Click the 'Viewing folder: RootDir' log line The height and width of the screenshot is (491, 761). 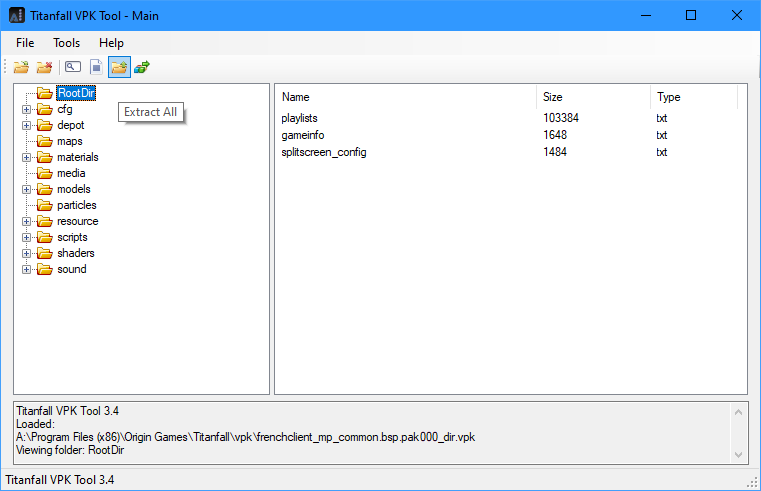(x=70, y=450)
